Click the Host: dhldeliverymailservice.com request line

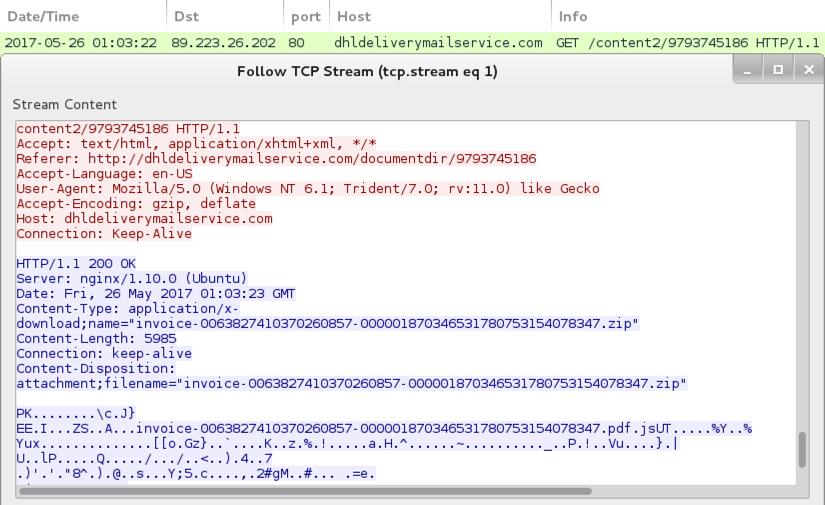144,219
